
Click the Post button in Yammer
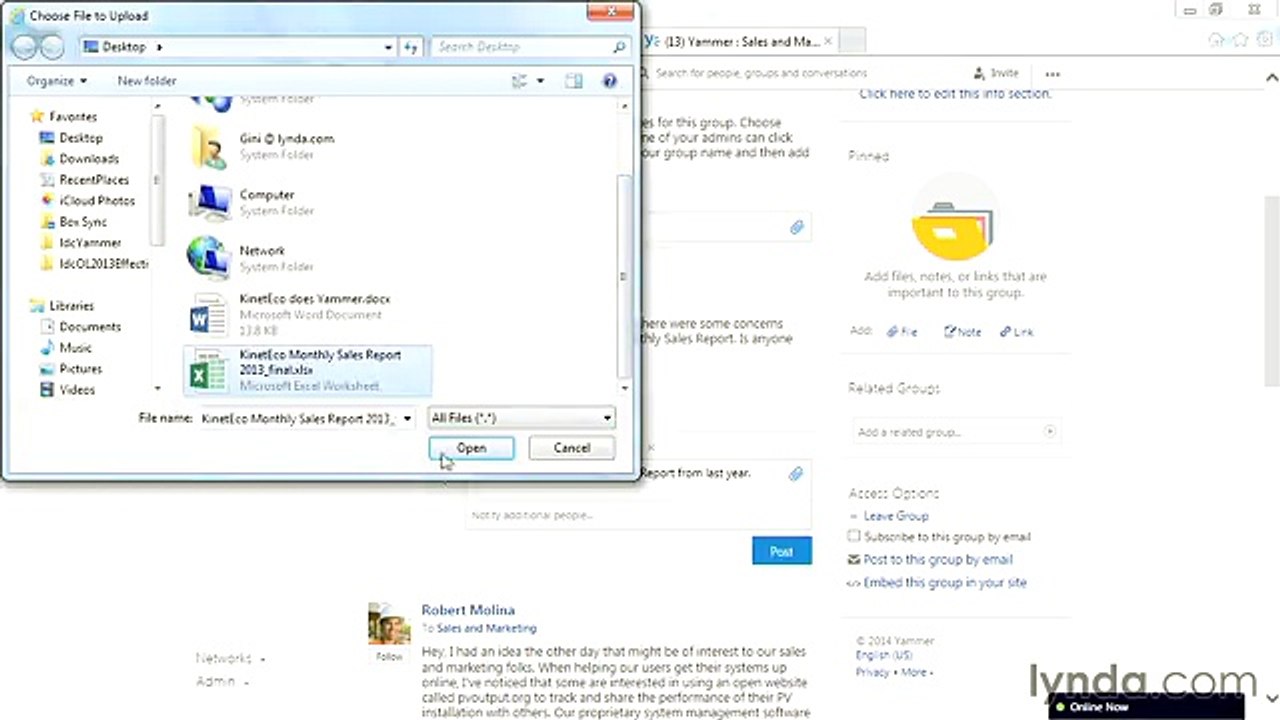click(781, 551)
